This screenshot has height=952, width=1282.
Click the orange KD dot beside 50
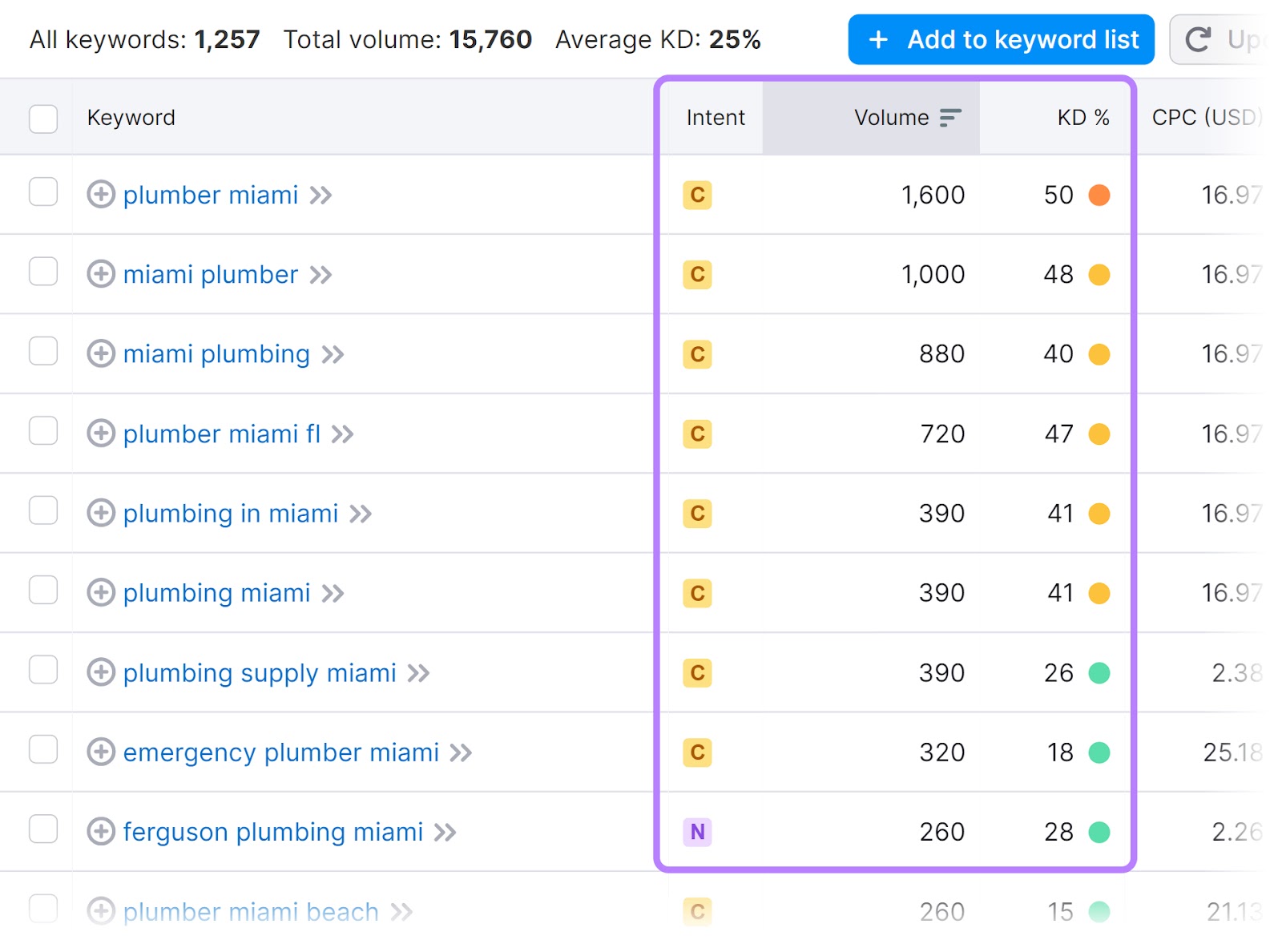click(1101, 195)
